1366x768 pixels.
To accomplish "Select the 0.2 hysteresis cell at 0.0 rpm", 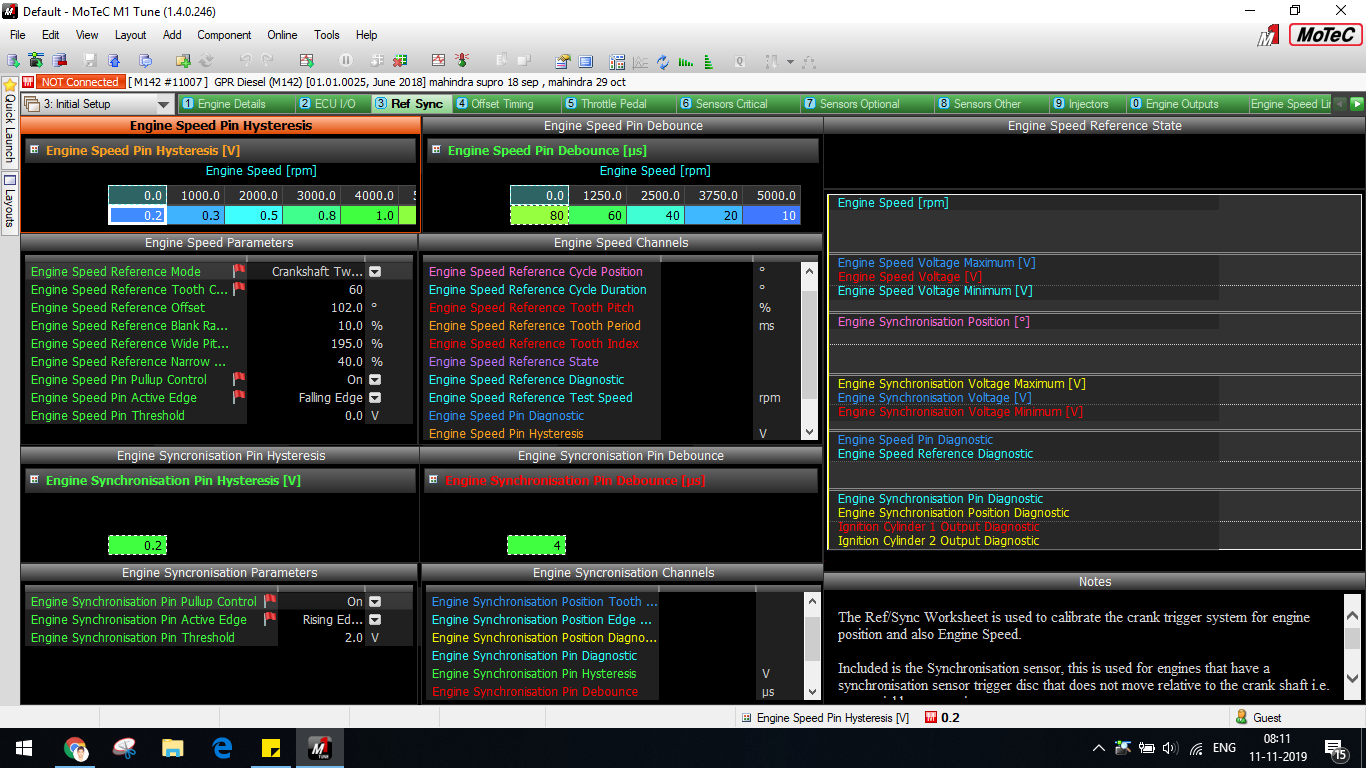I will coord(137,215).
